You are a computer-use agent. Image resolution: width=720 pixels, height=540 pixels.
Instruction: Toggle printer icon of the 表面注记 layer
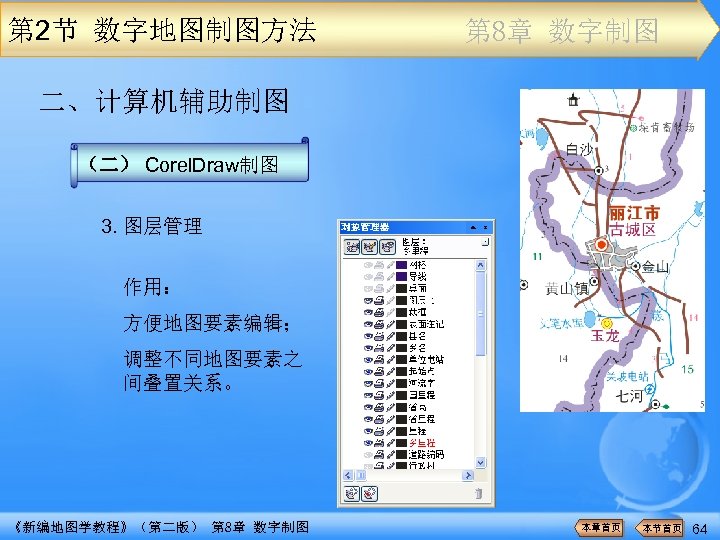379,324
